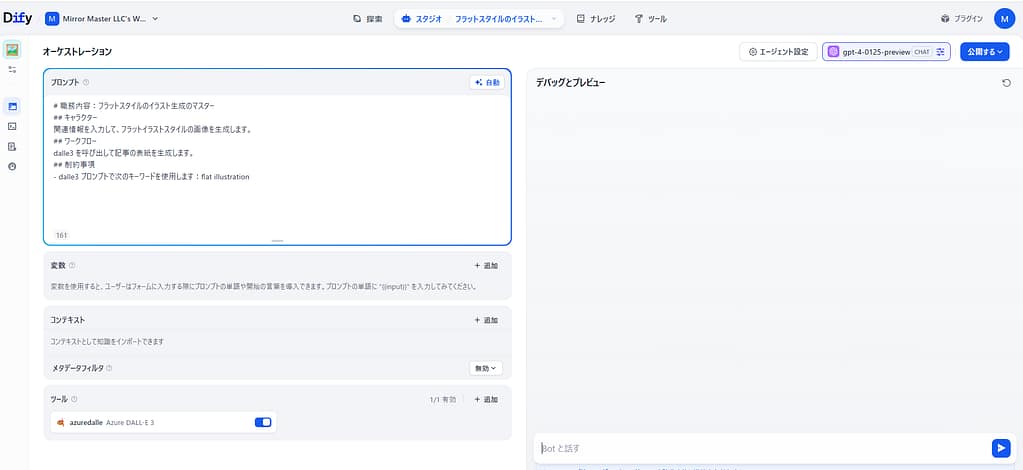Switch to the 探索 tab
The height and width of the screenshot is (470, 1023).
(x=368, y=19)
